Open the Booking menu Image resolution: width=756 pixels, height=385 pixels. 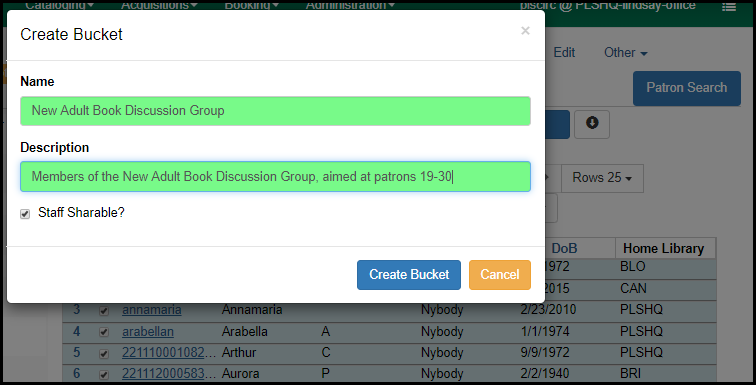[x=252, y=5]
